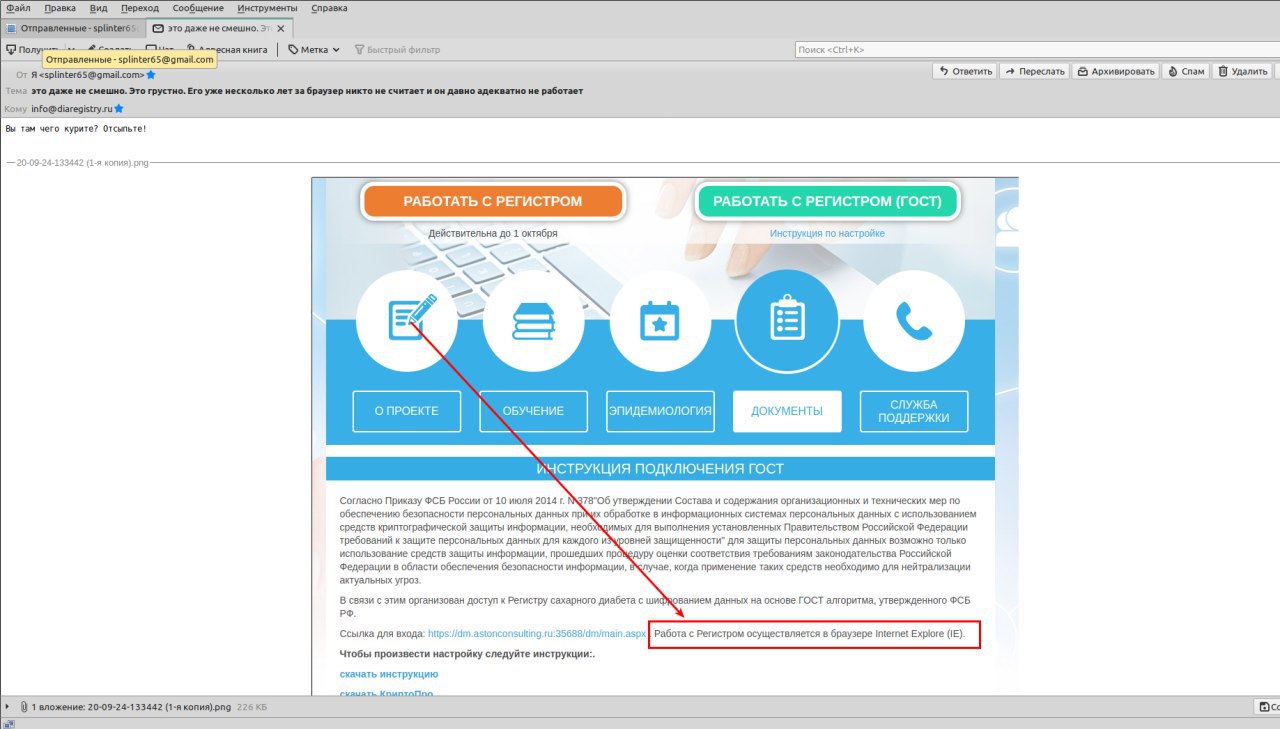Click the ДОКУМЕНТЫ box
This screenshot has width=1280, height=729.
click(x=787, y=411)
